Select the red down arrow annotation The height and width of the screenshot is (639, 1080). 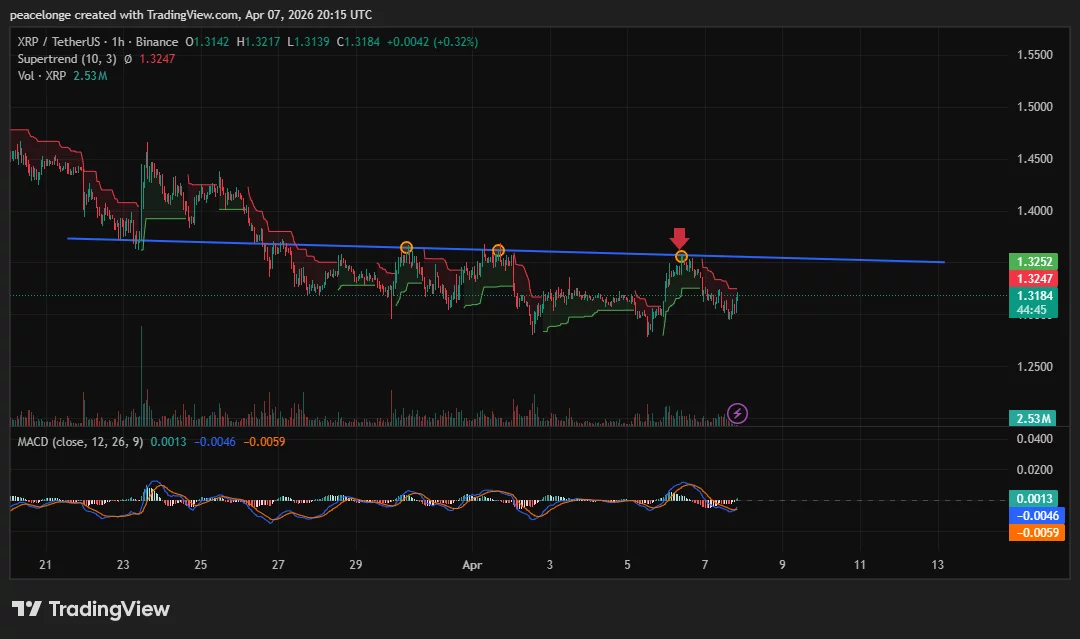(x=679, y=238)
